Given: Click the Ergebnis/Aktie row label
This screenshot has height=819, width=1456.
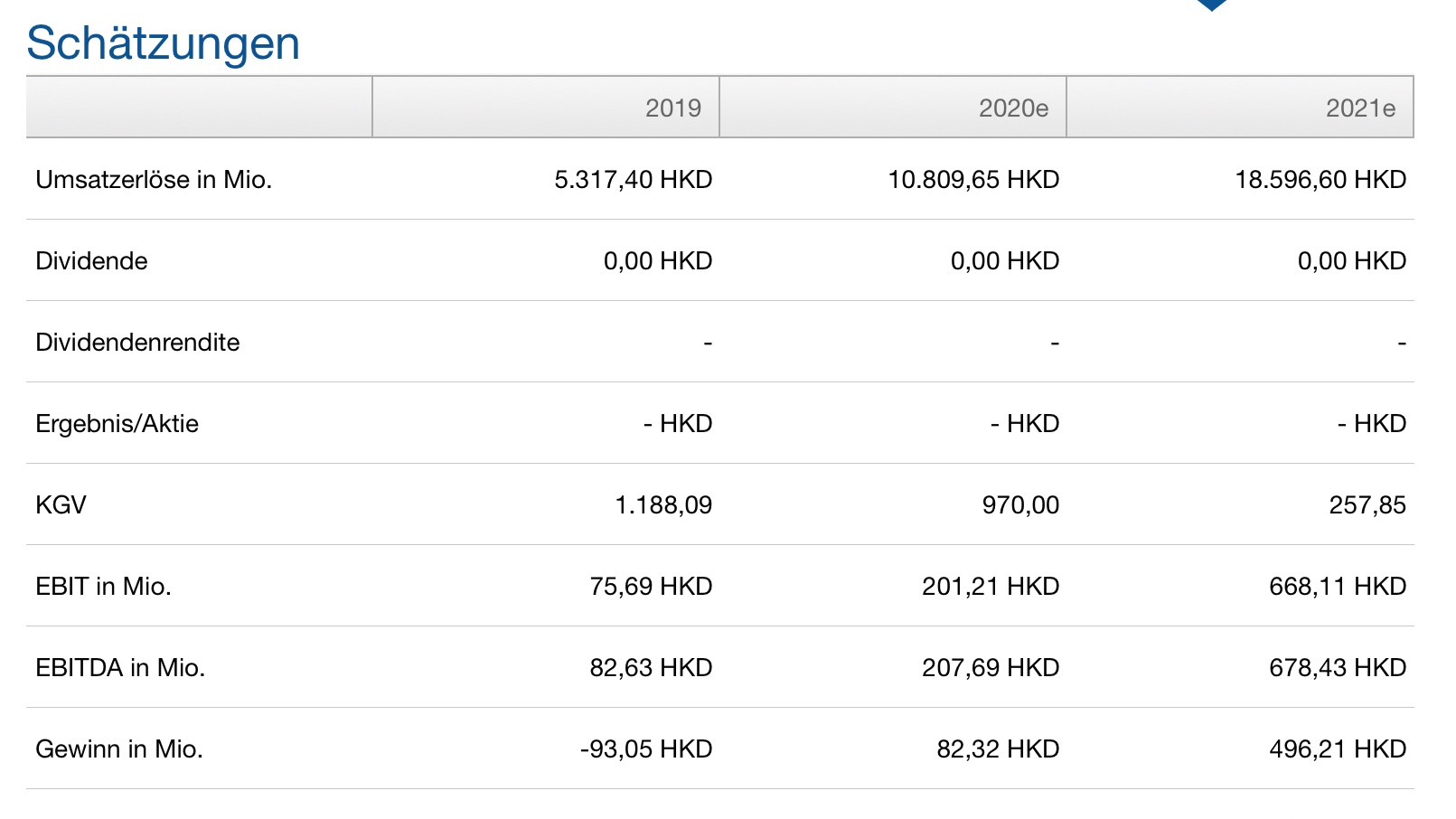Looking at the screenshot, I should (x=117, y=424).
